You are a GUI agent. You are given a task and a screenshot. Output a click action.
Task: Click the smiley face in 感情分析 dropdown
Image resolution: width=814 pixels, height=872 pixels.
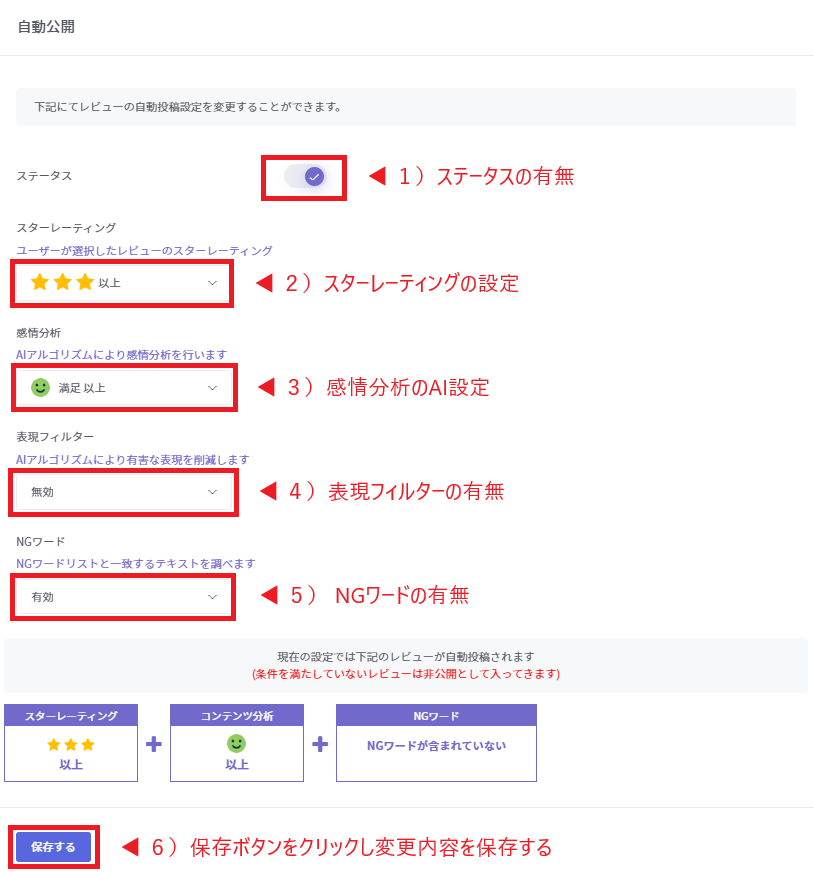(x=40, y=388)
